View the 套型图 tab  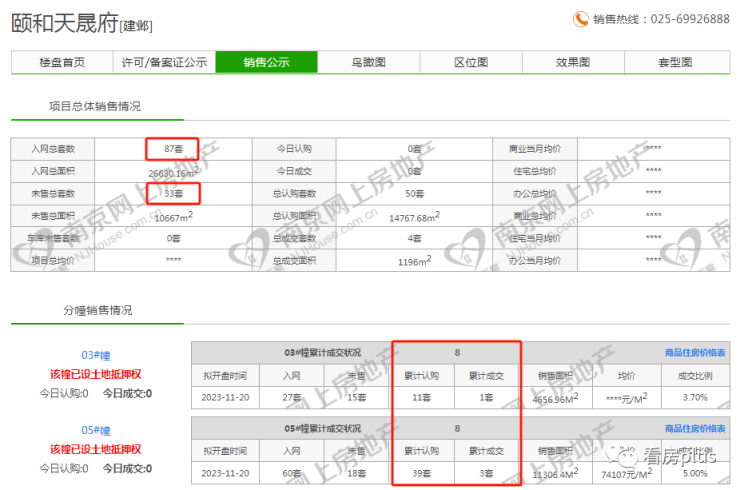pyautogui.click(x=676, y=62)
